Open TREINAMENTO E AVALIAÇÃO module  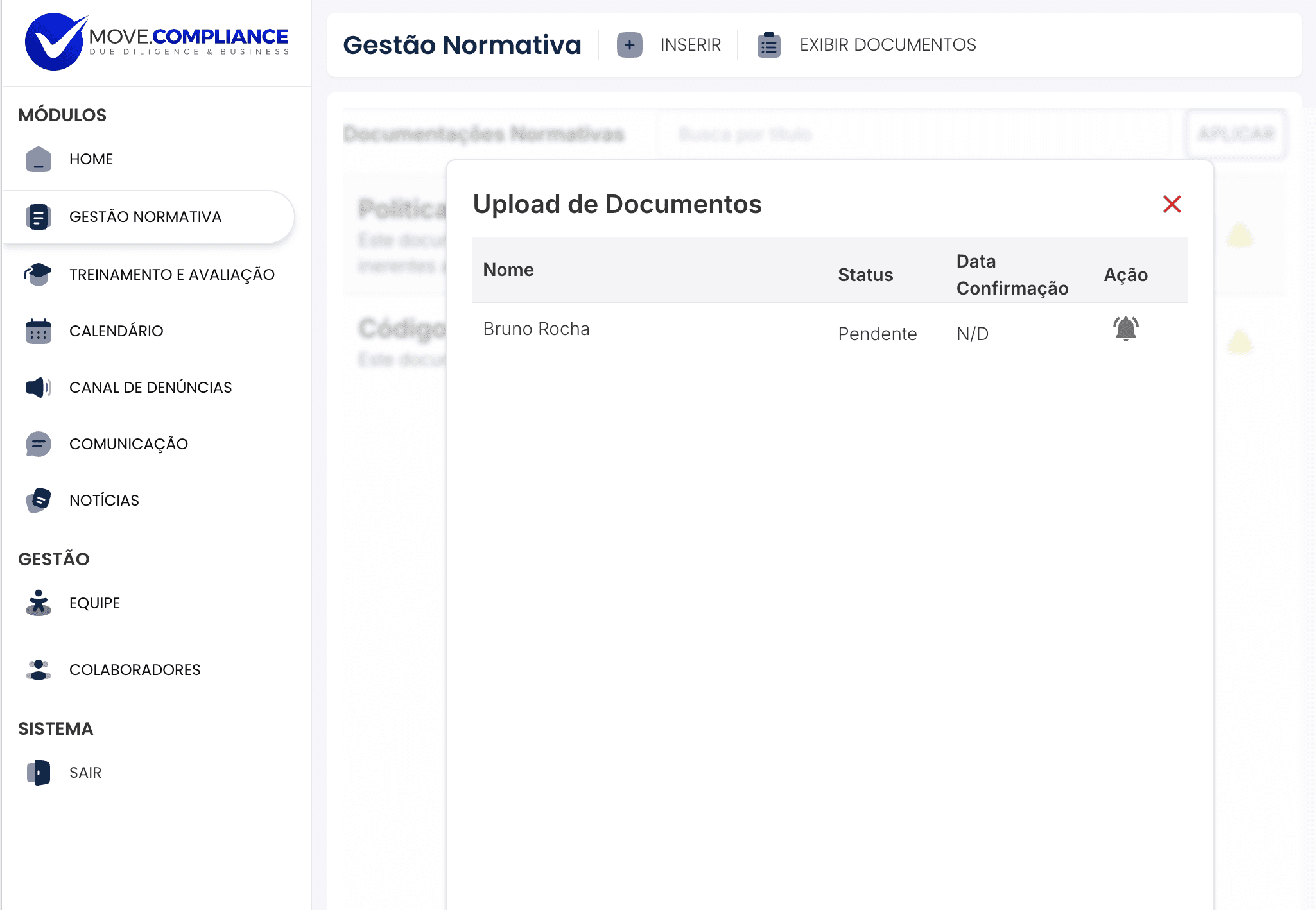(172, 275)
